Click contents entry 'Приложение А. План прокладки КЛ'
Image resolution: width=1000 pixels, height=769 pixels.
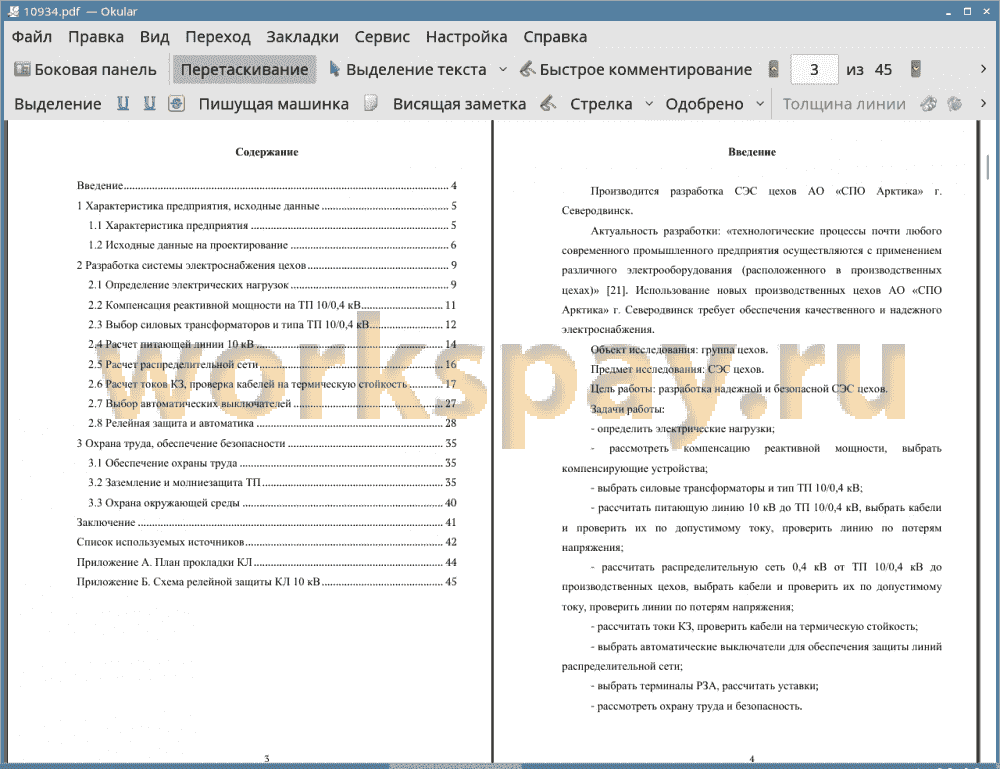[x=267, y=562]
